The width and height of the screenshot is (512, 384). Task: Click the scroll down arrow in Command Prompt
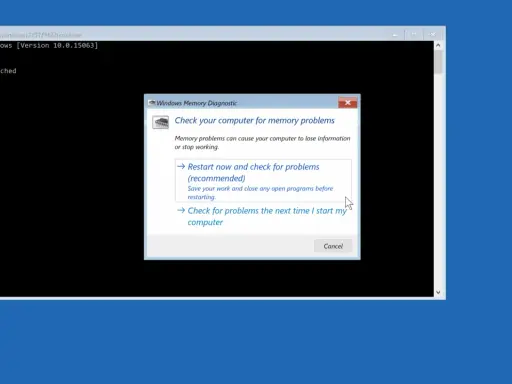point(438,292)
